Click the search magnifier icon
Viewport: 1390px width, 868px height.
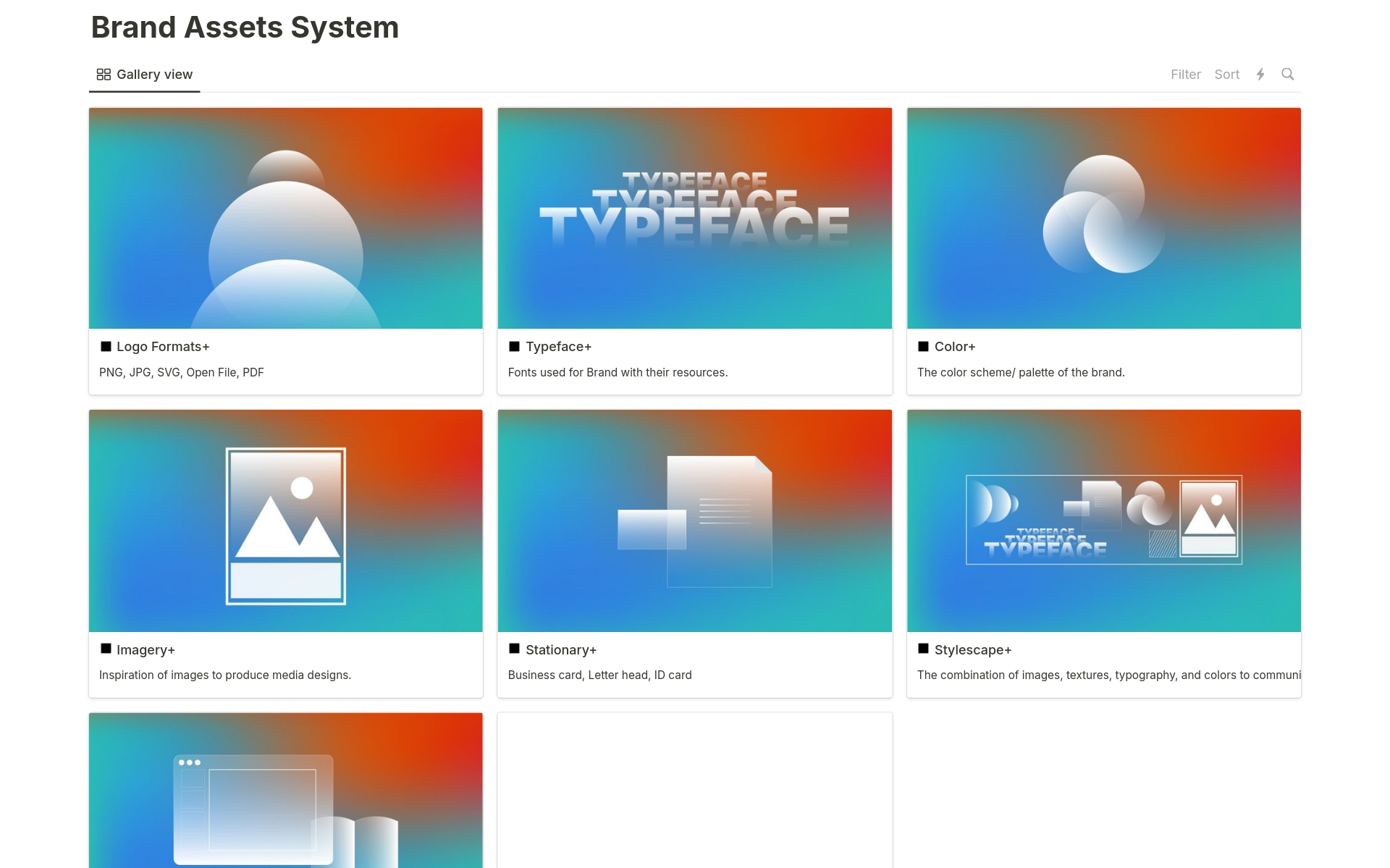pos(1287,74)
